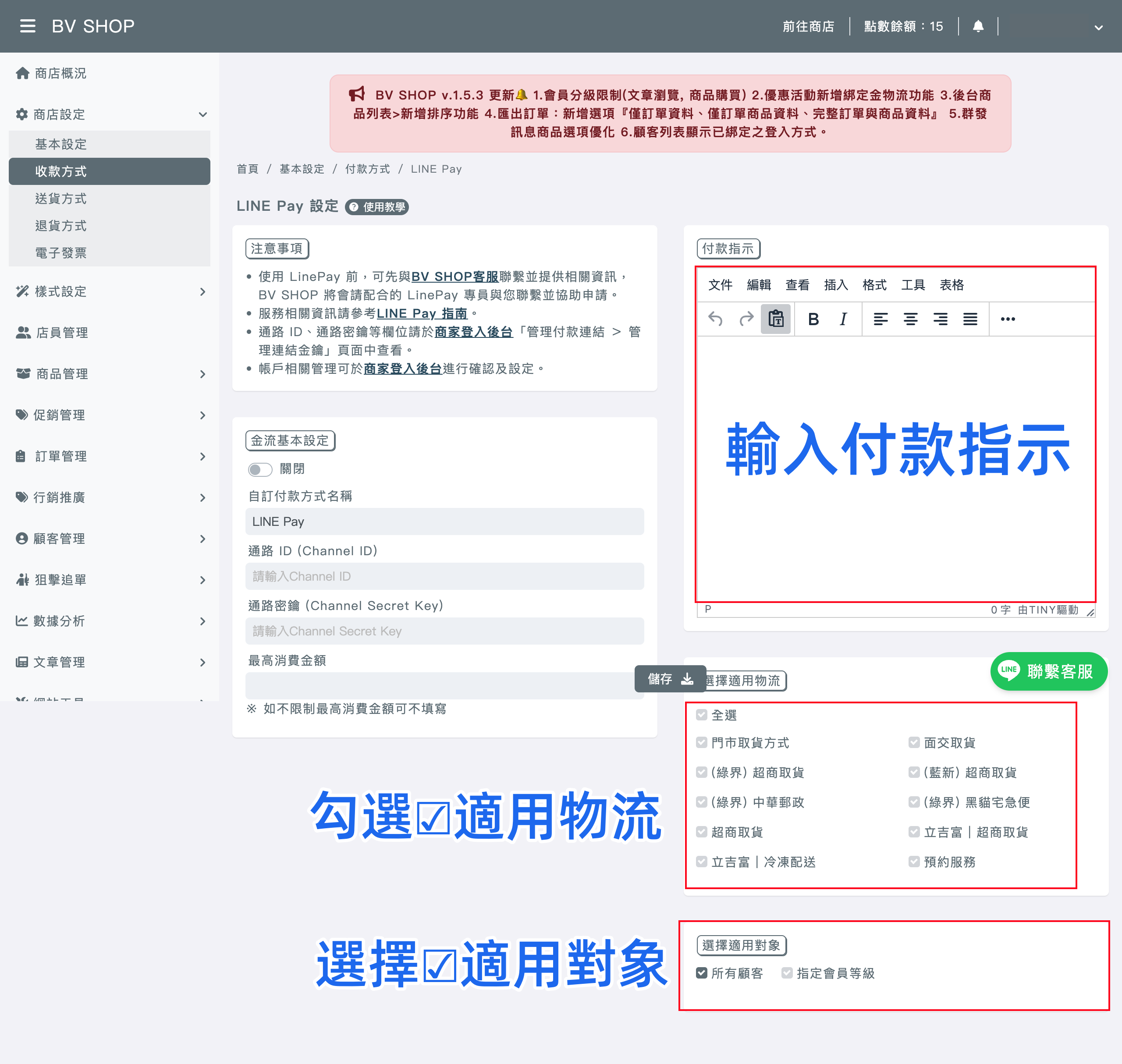Open the 前往商店 link

808,26
